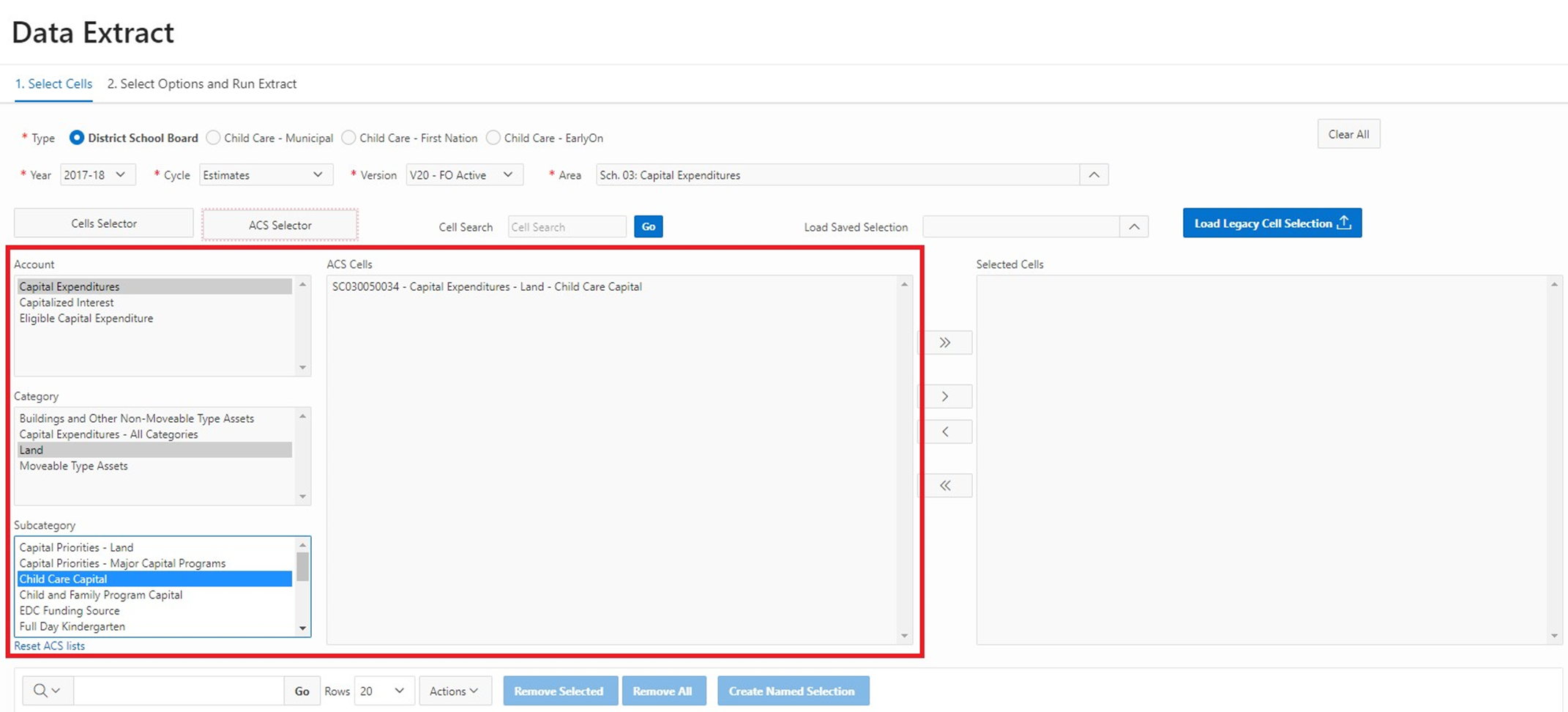Open the Load Saved Selection chevron
This screenshot has height=712, width=1568.
click(1133, 227)
